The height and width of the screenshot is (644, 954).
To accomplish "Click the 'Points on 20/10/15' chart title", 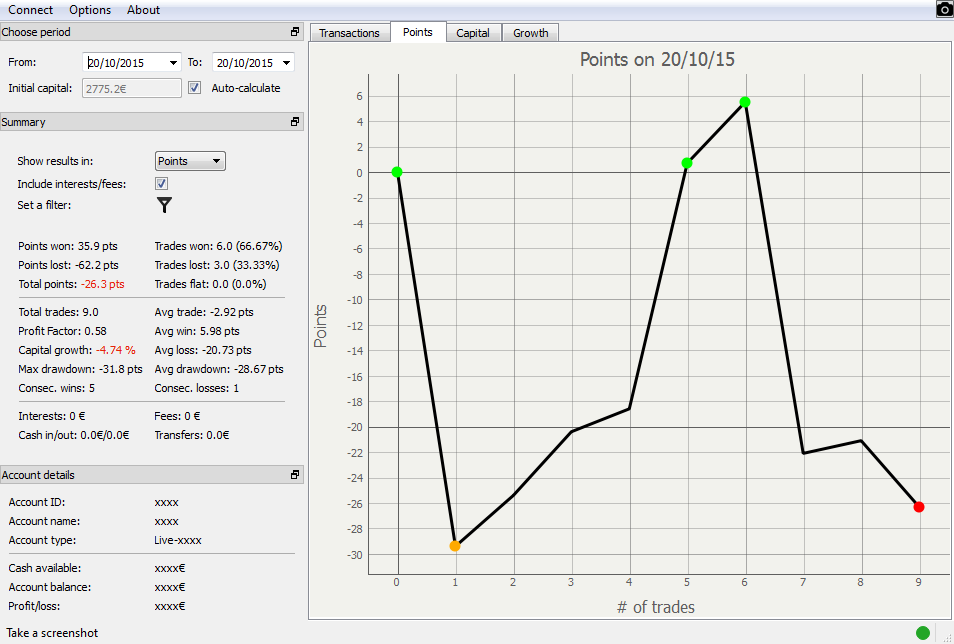I will coord(657,59).
